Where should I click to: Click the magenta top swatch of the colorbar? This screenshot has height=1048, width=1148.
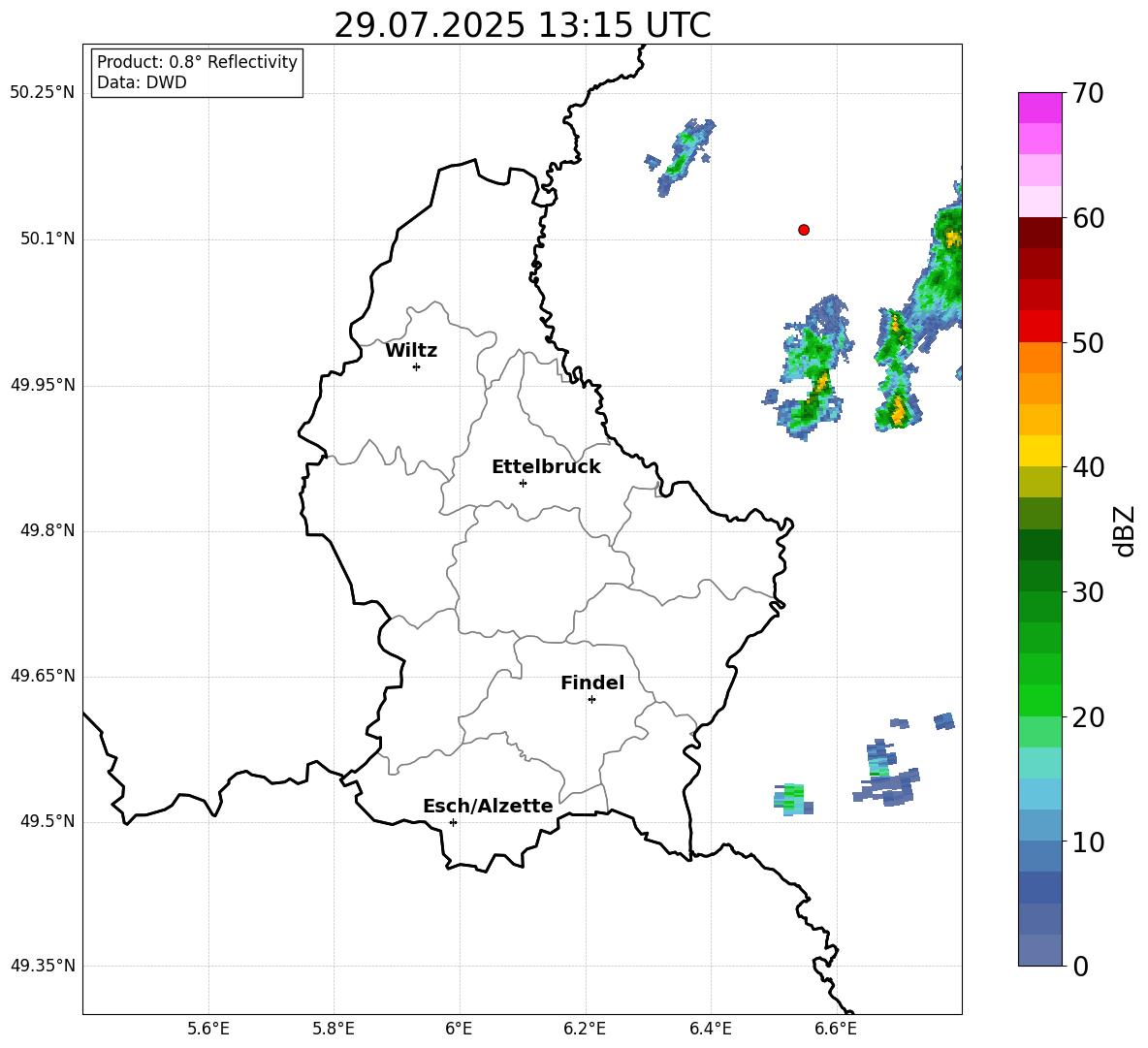(x=1039, y=108)
